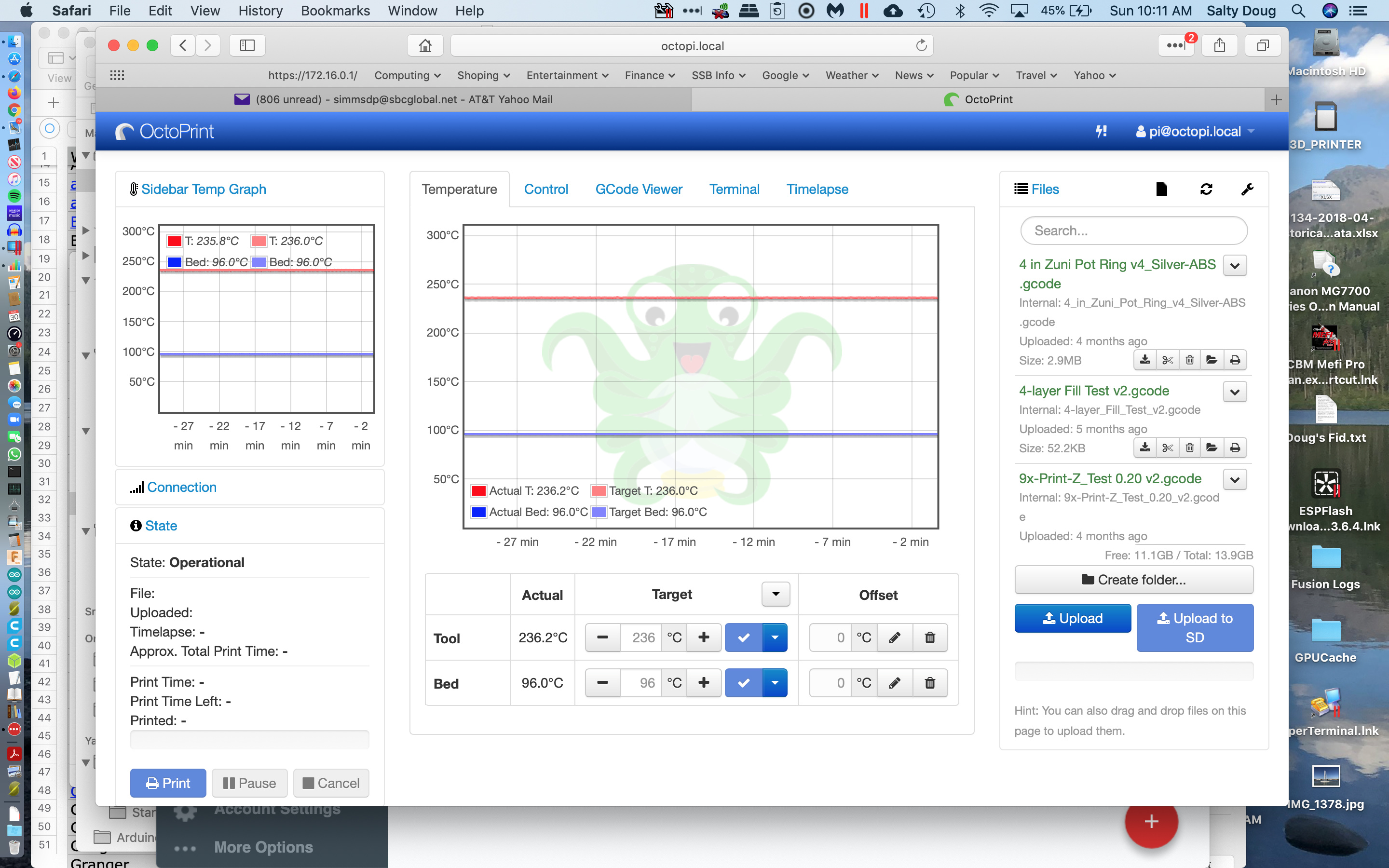
Task: Download 4-layer Fill Test v2.gcode
Action: point(1144,448)
